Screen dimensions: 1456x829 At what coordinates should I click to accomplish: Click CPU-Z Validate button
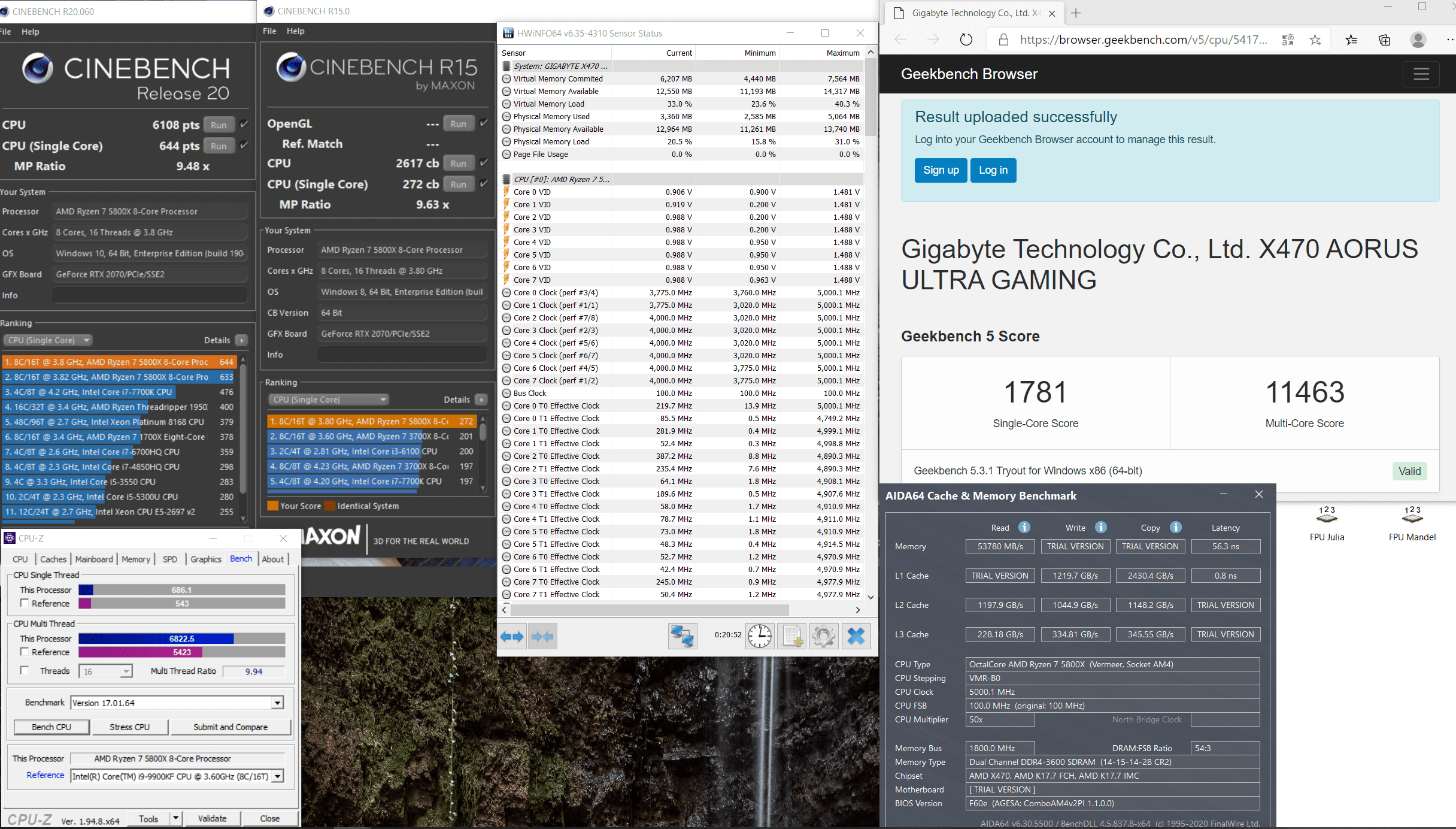coord(212,818)
